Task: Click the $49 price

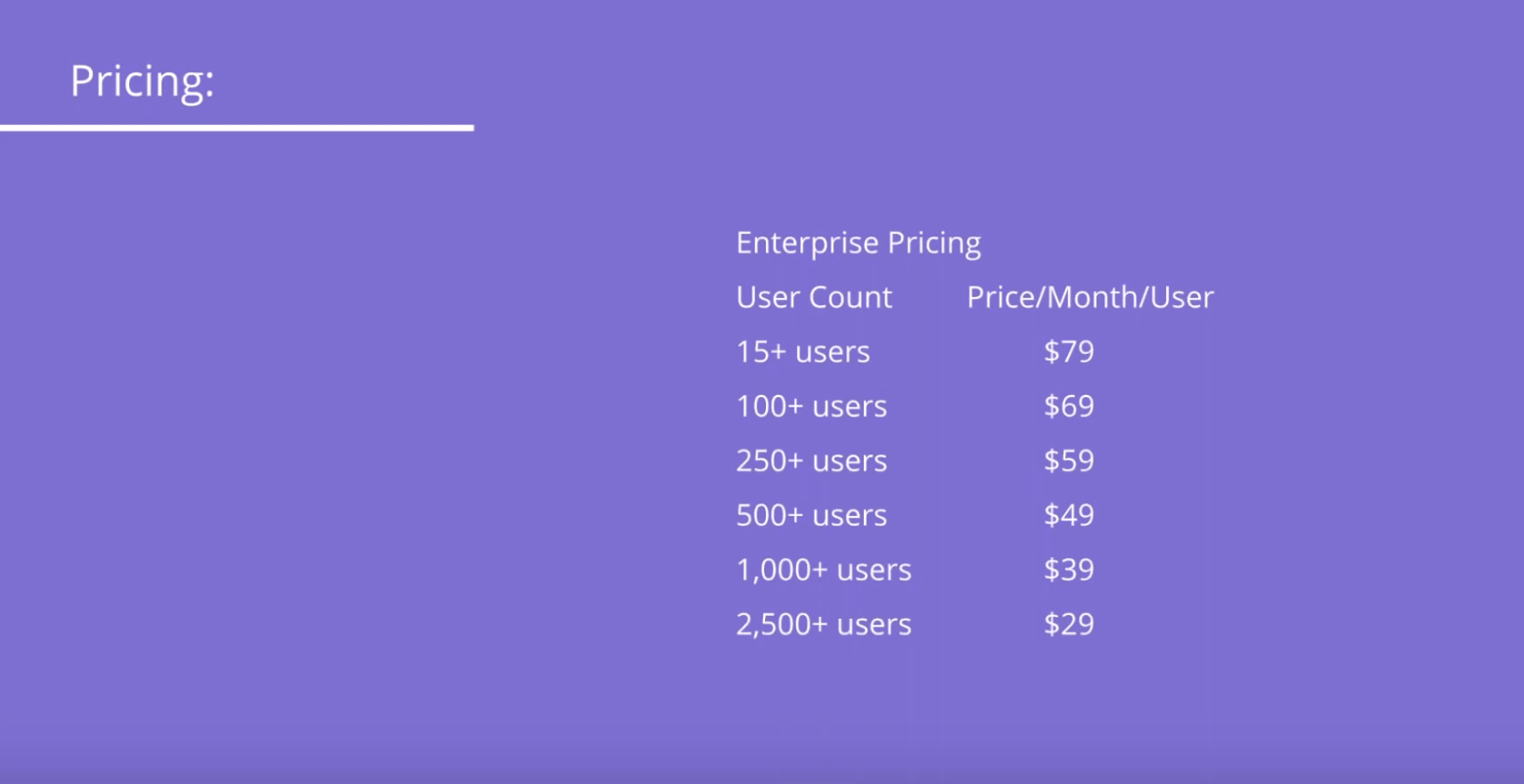Action: [x=1068, y=515]
